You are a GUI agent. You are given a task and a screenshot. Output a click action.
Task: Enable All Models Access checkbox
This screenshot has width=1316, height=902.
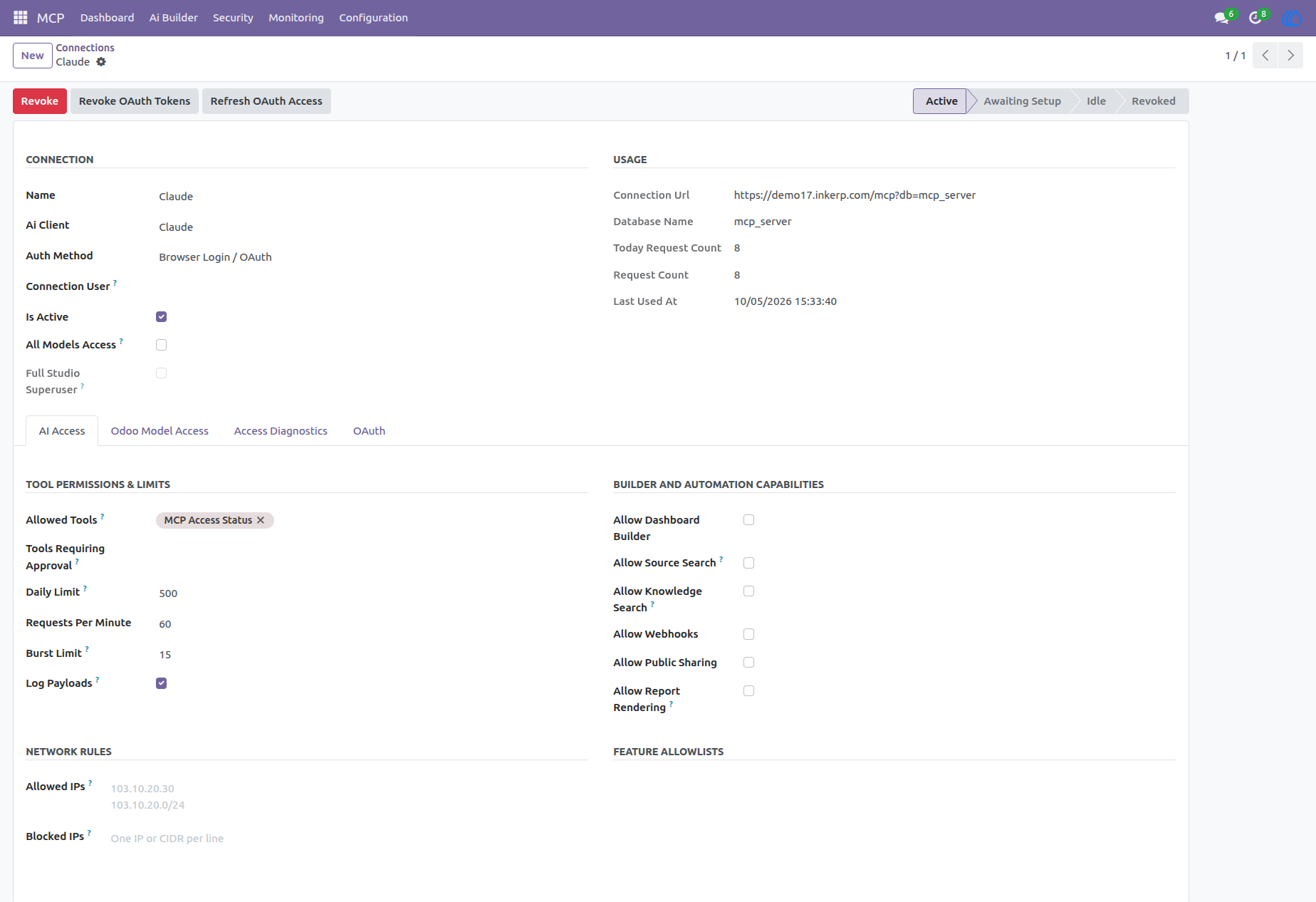pyautogui.click(x=162, y=345)
